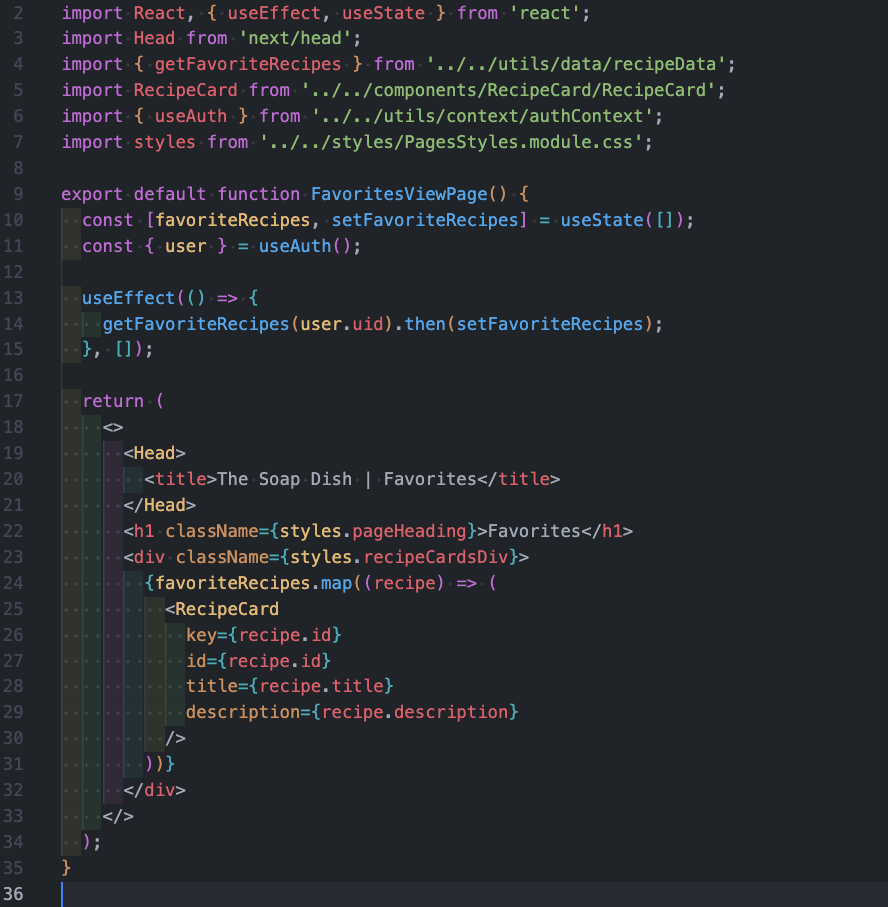Viewport: 888px width, 907px height.
Task: Click the self-closing /> on line 30
Action: [x=175, y=738]
